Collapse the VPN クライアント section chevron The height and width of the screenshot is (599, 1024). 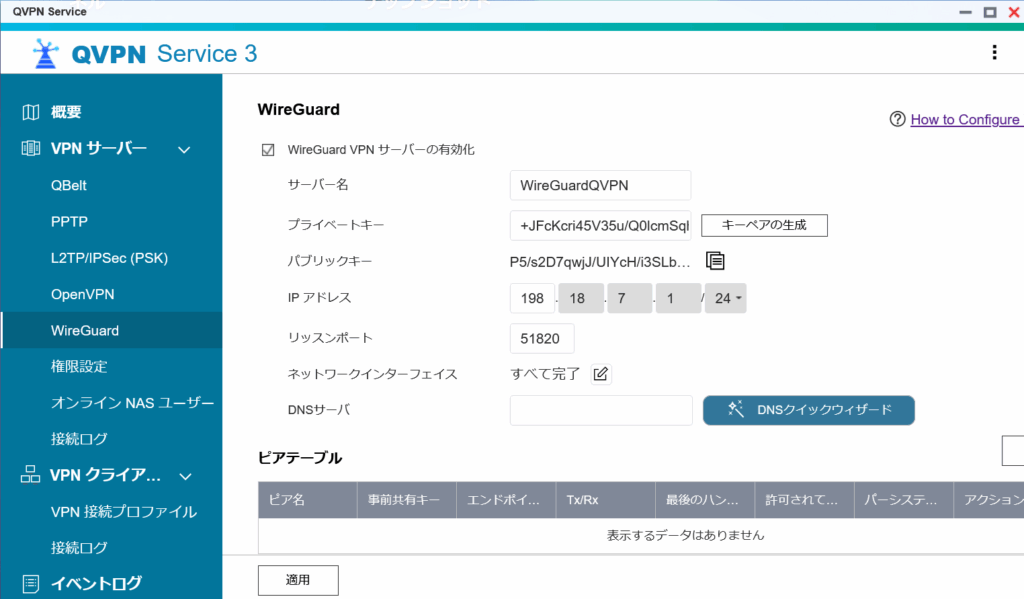(x=184, y=476)
